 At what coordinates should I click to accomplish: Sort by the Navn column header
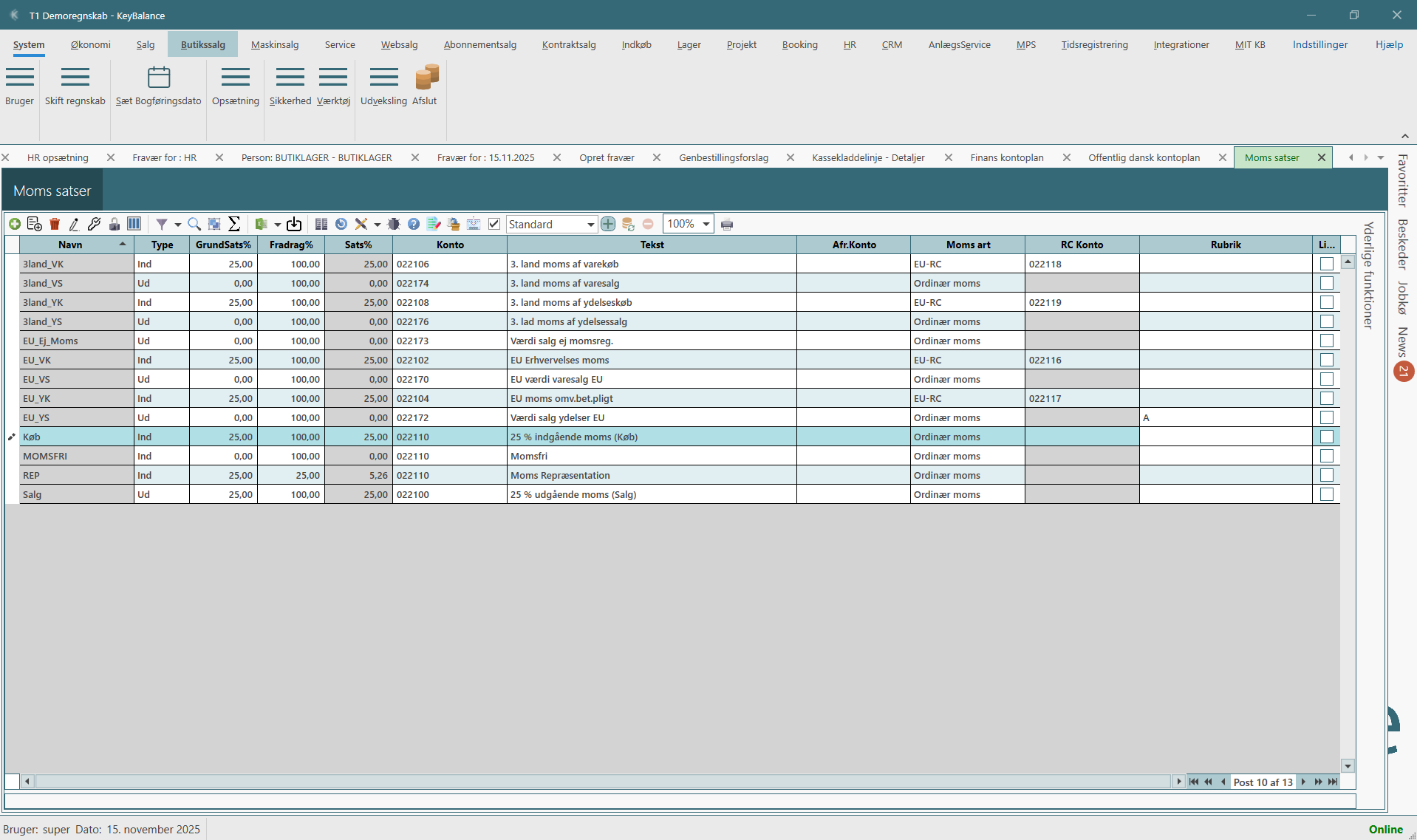(x=70, y=245)
